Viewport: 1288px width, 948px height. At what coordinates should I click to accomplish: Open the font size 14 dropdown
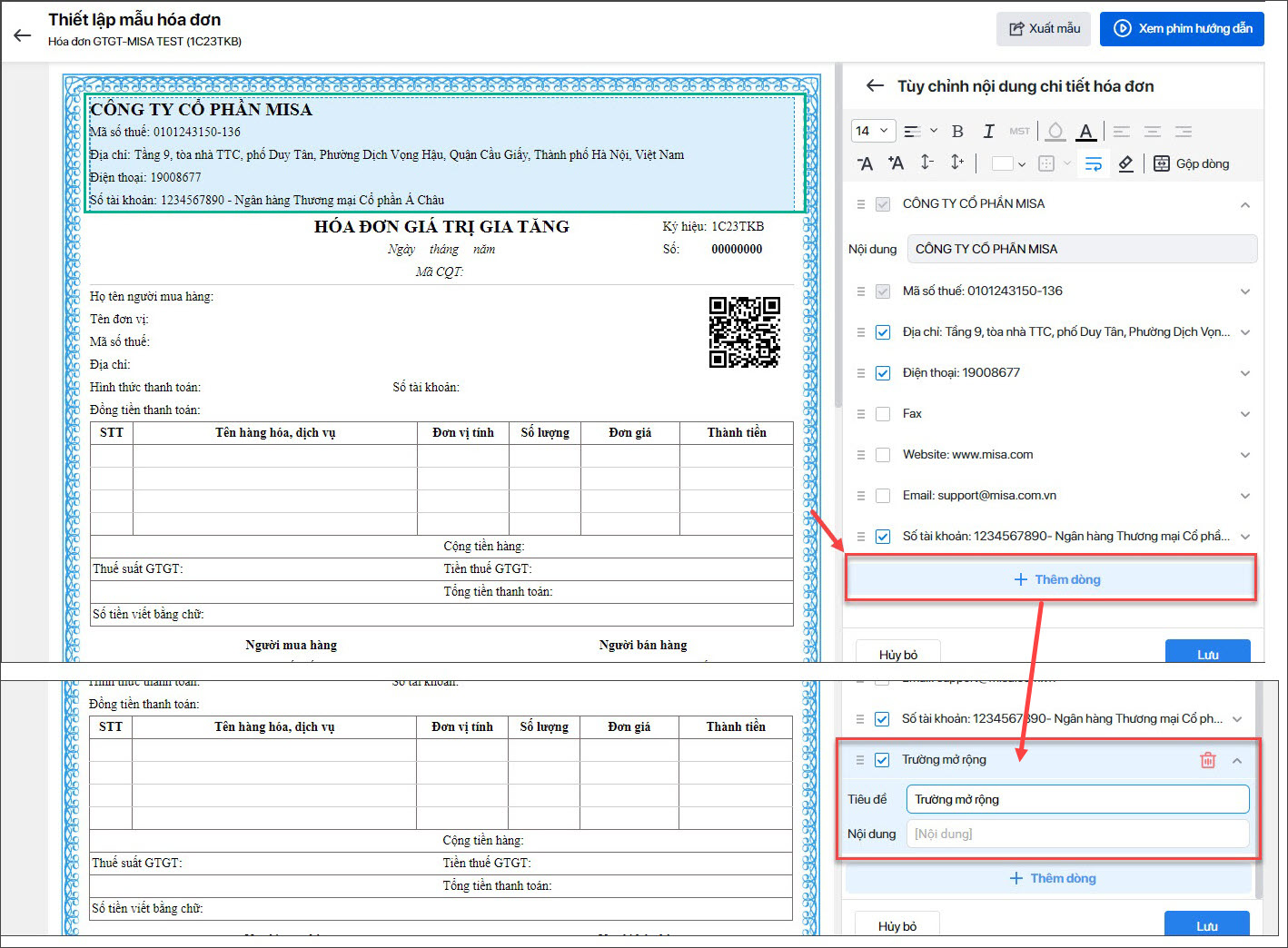click(873, 131)
